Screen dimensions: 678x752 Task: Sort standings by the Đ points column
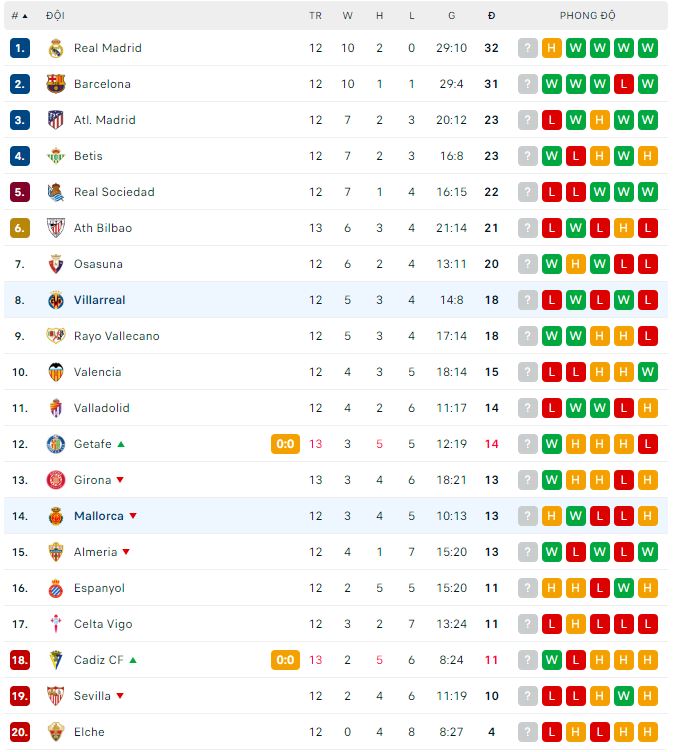click(x=491, y=16)
